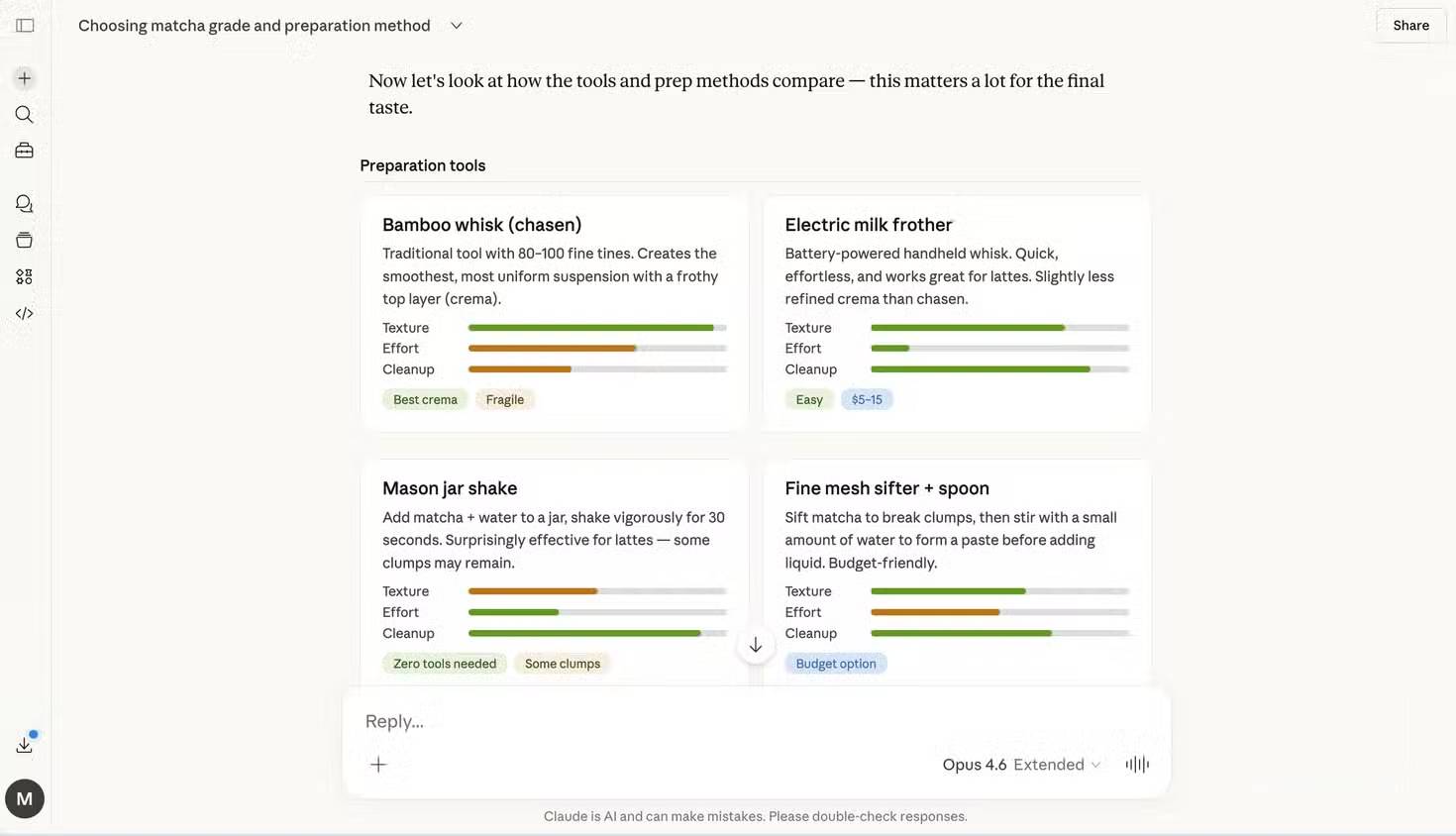The width and height of the screenshot is (1456, 836).
Task: Click the Bamboo whisk Texture bar
Action: (x=596, y=328)
